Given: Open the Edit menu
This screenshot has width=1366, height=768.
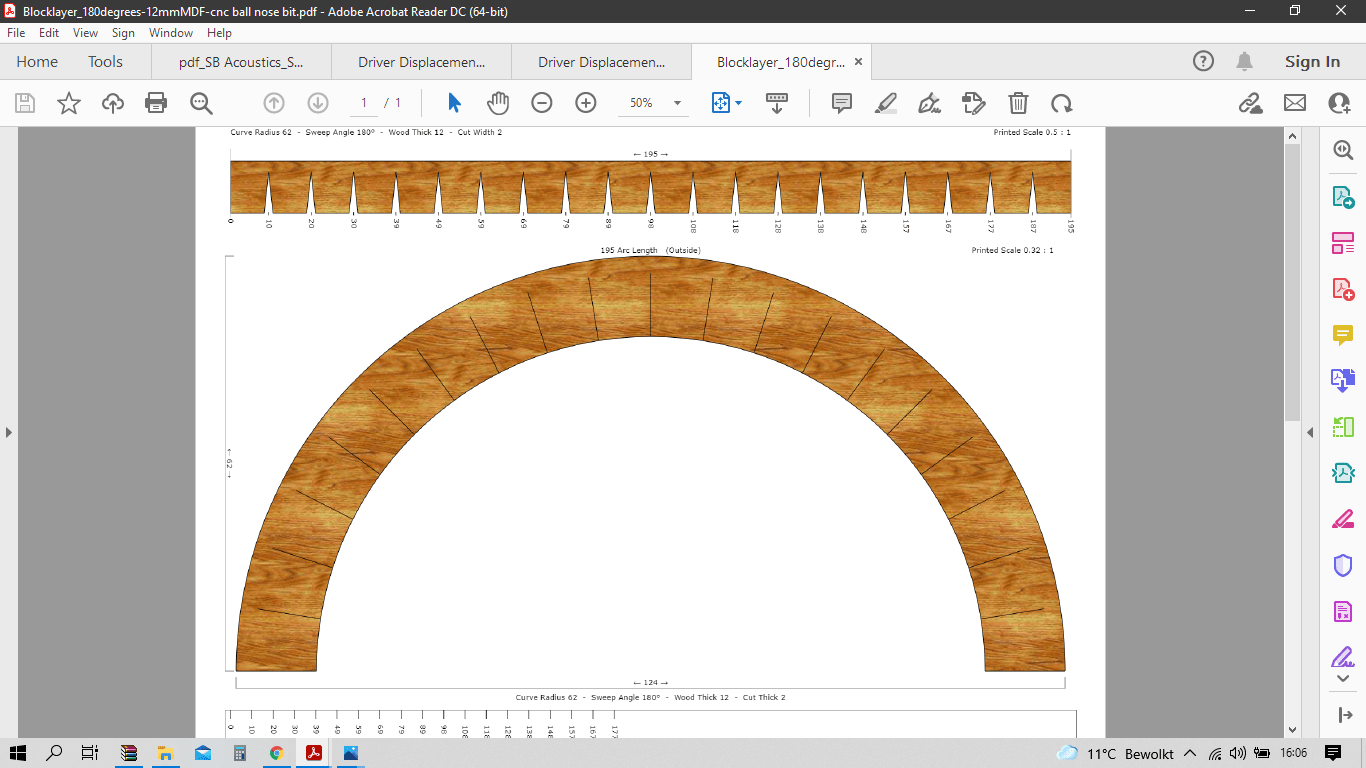Looking at the screenshot, I should 49,33.
